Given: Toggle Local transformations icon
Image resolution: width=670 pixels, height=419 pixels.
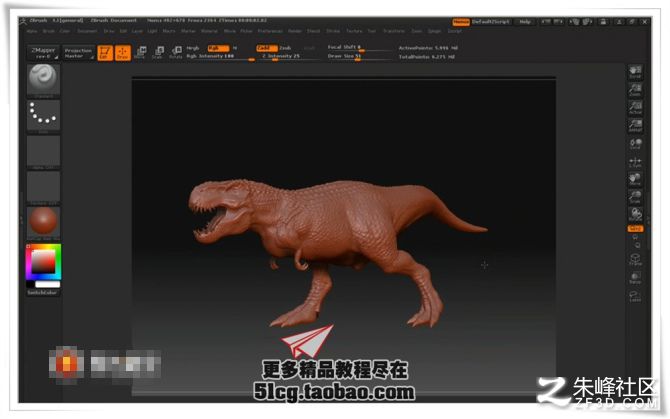Looking at the screenshot, I should click(x=635, y=144).
